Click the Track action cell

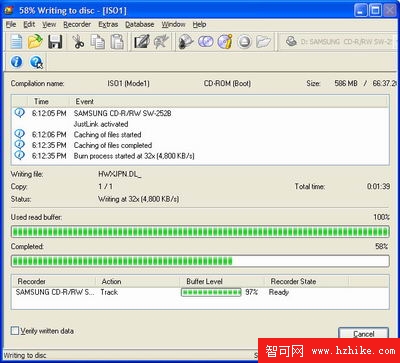pyautogui.click(x=109, y=292)
